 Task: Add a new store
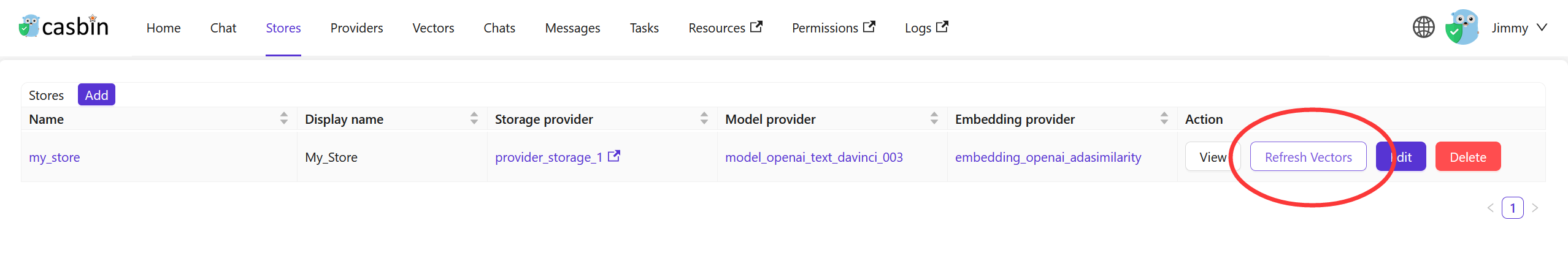[x=96, y=95]
